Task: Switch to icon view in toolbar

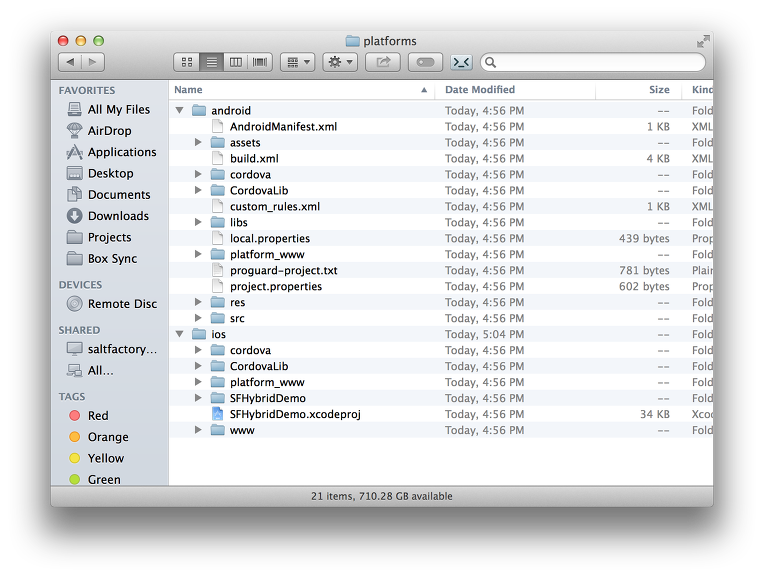Action: tap(187, 62)
